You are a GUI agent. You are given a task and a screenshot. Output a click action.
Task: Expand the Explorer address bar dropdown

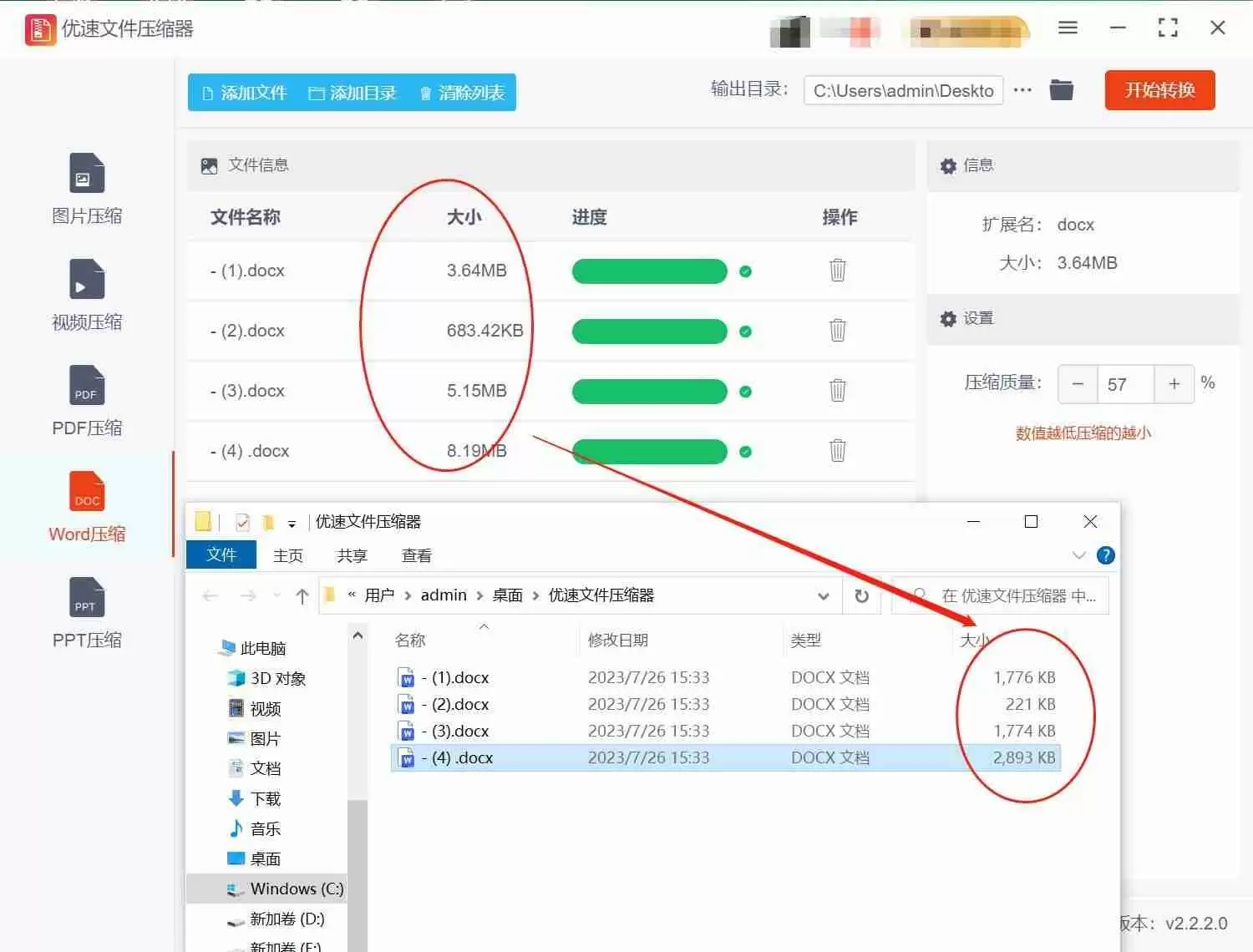pos(824,595)
